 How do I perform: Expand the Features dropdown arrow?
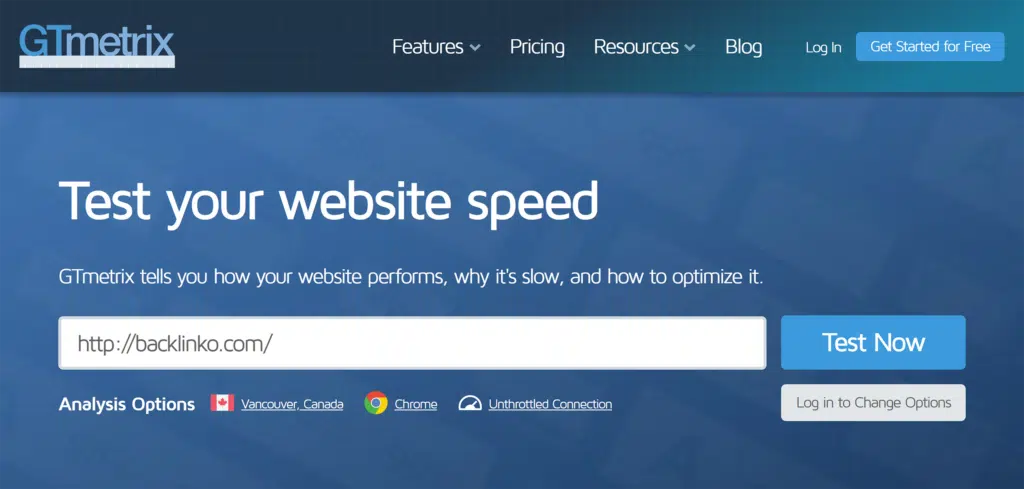coord(475,48)
